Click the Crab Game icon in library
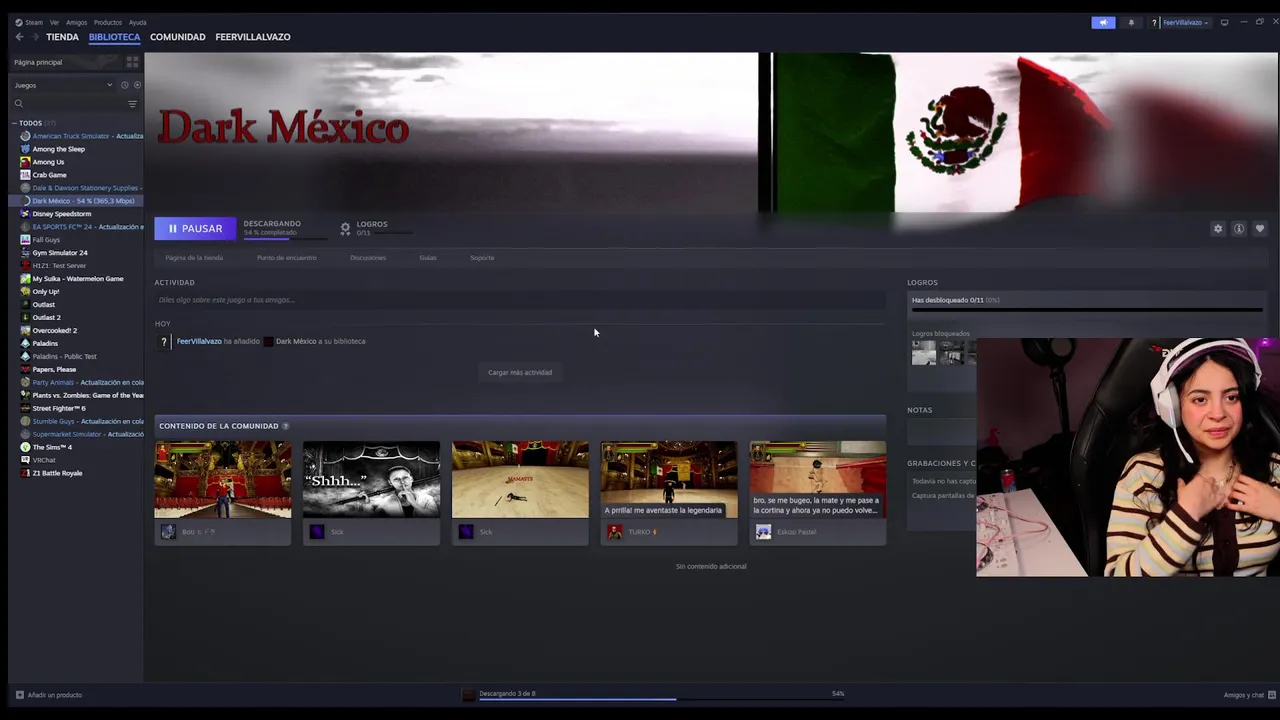This screenshot has width=1280, height=720. coord(26,175)
